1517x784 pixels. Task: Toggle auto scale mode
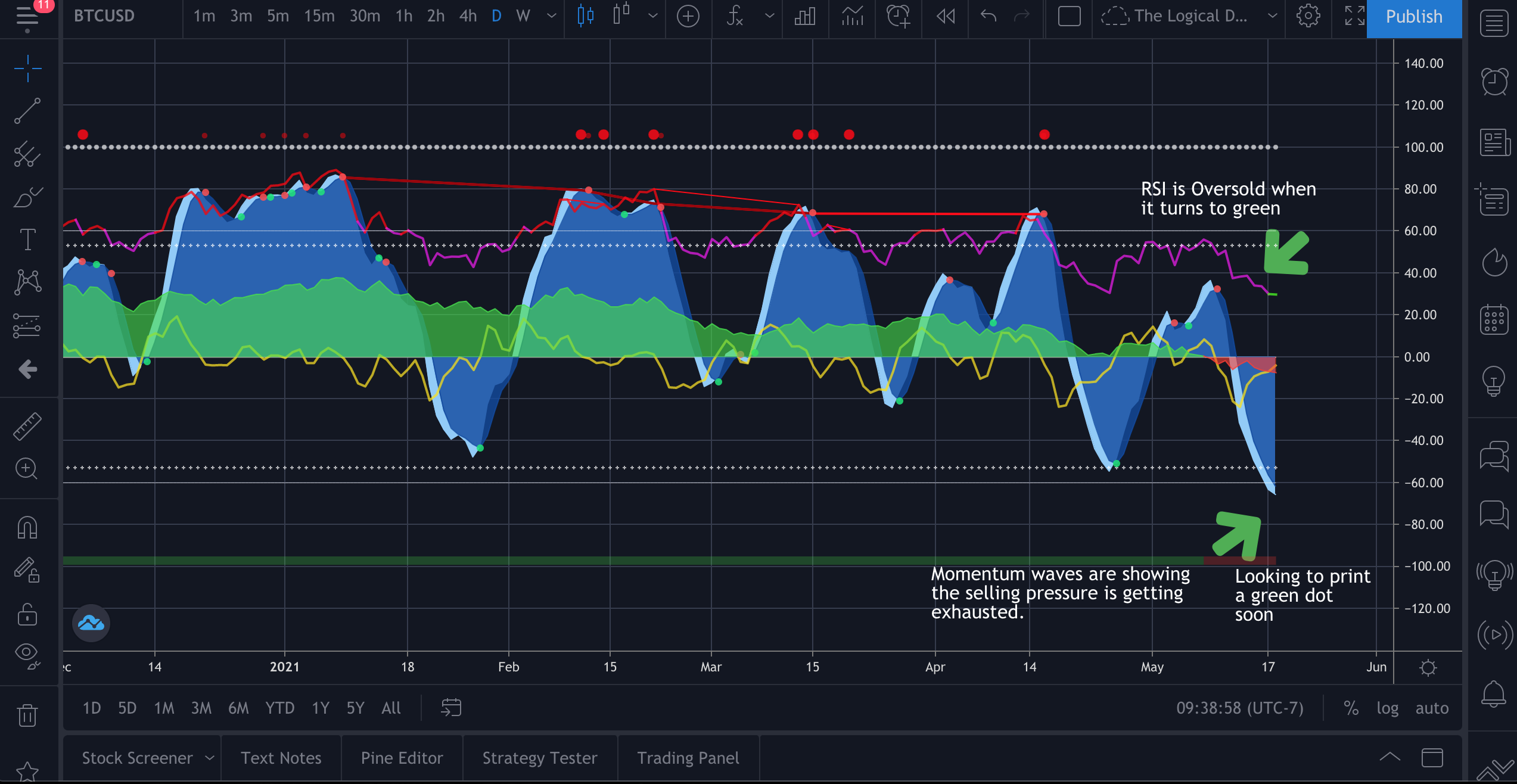coord(1432,708)
